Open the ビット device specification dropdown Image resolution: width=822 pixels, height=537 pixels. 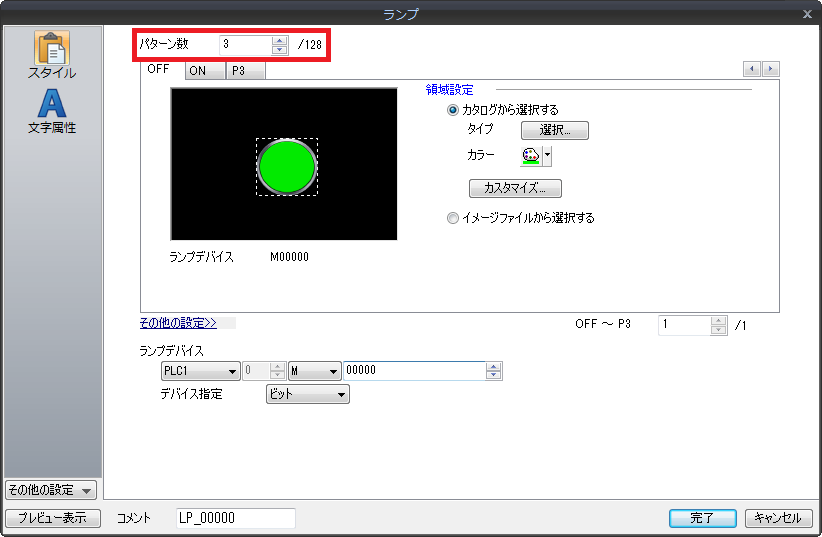[307, 395]
